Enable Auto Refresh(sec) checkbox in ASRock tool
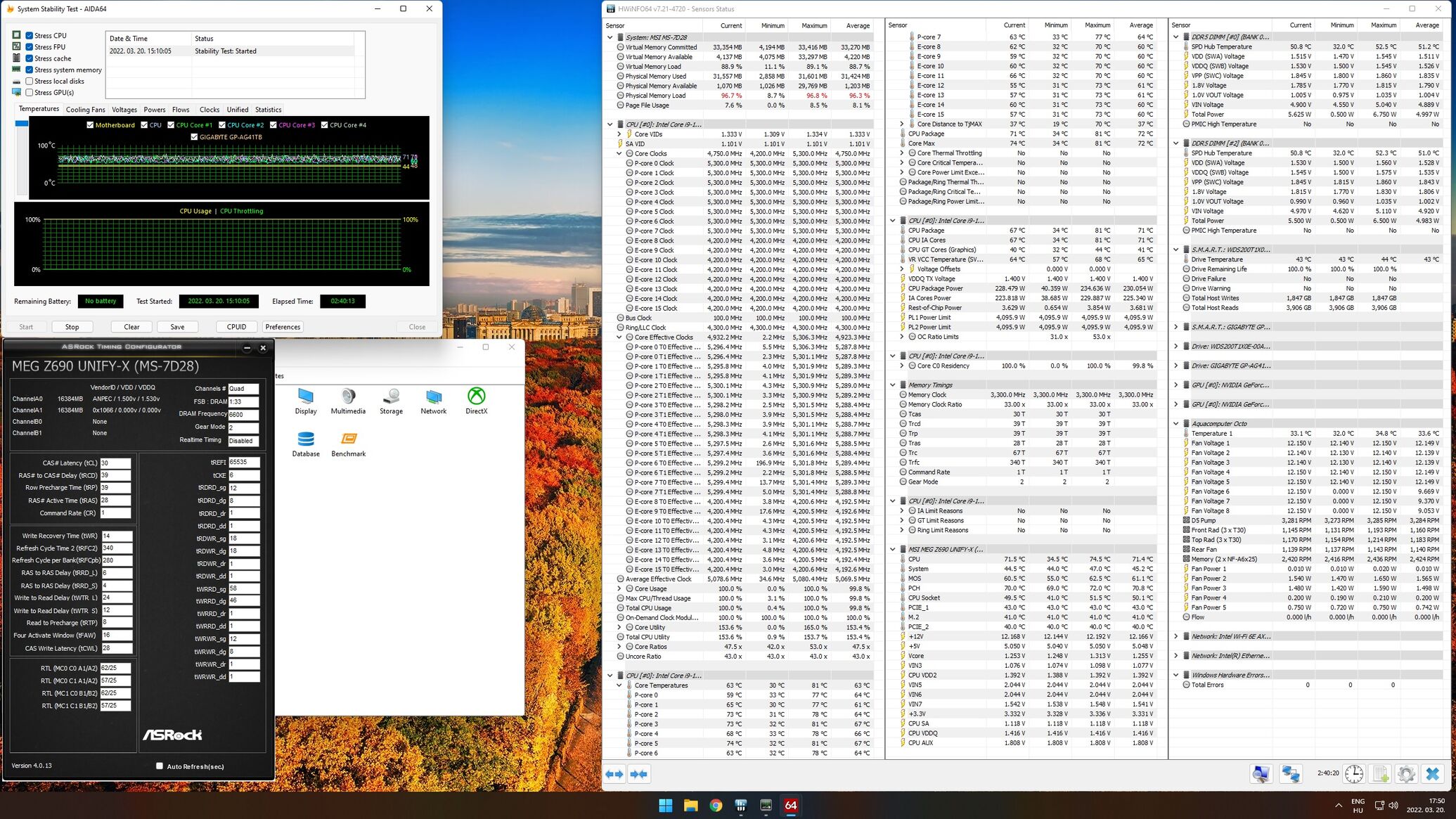 [x=159, y=766]
